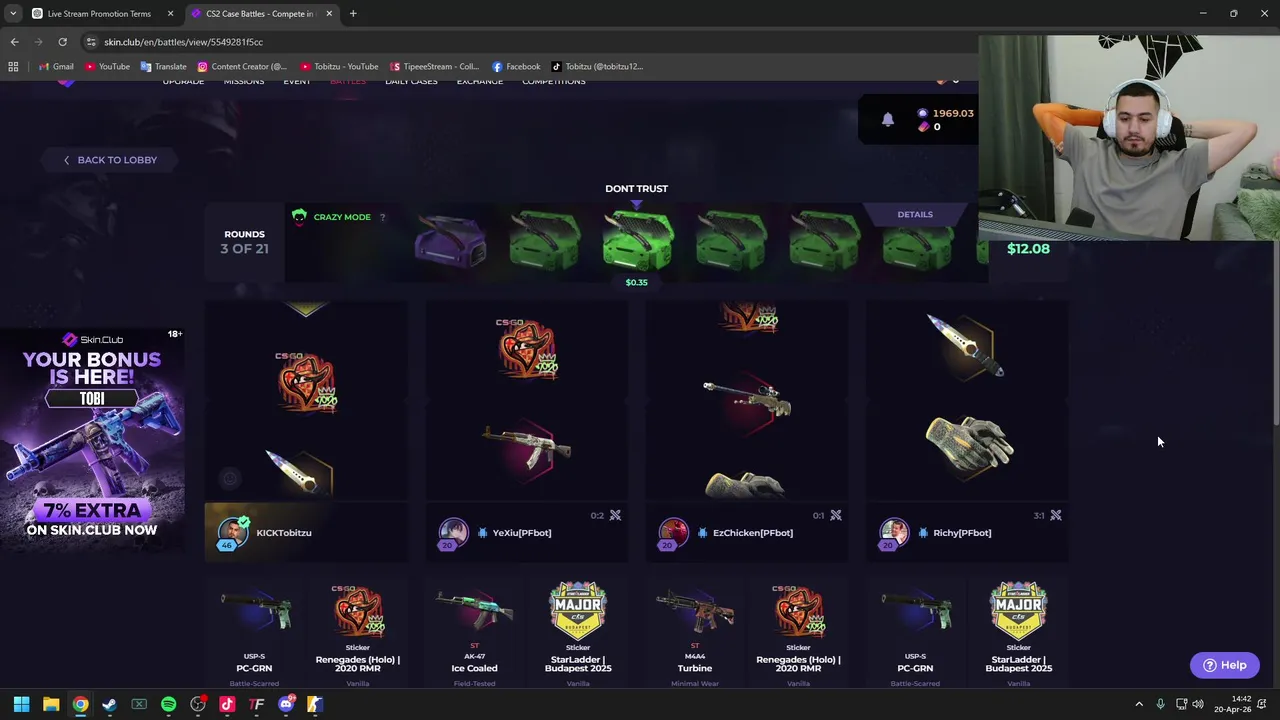
Task: Reload the skin.club page
Action: pyautogui.click(x=62, y=42)
